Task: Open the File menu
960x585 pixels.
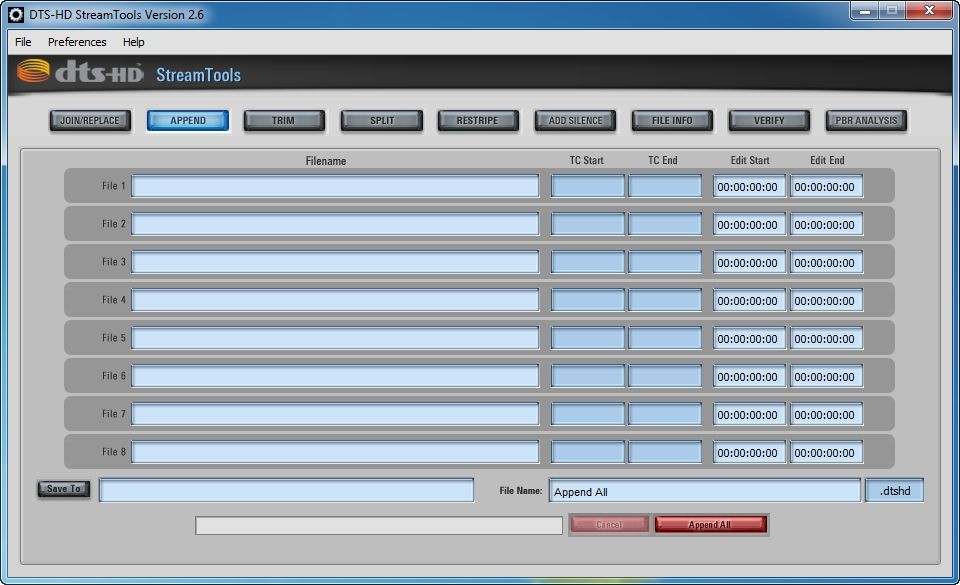Action: 23,42
